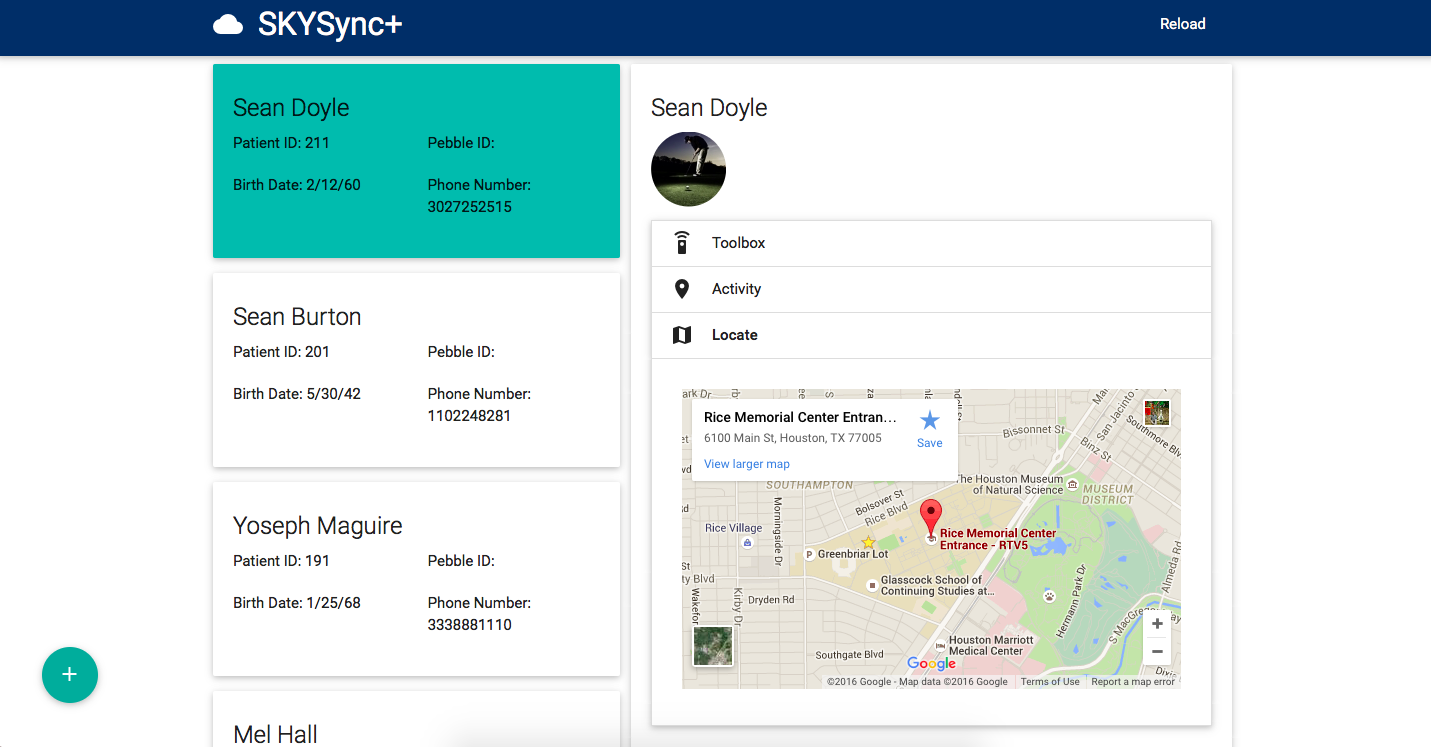Click the Google logo on the map
1431x747 pixels.
pyautogui.click(x=932, y=663)
